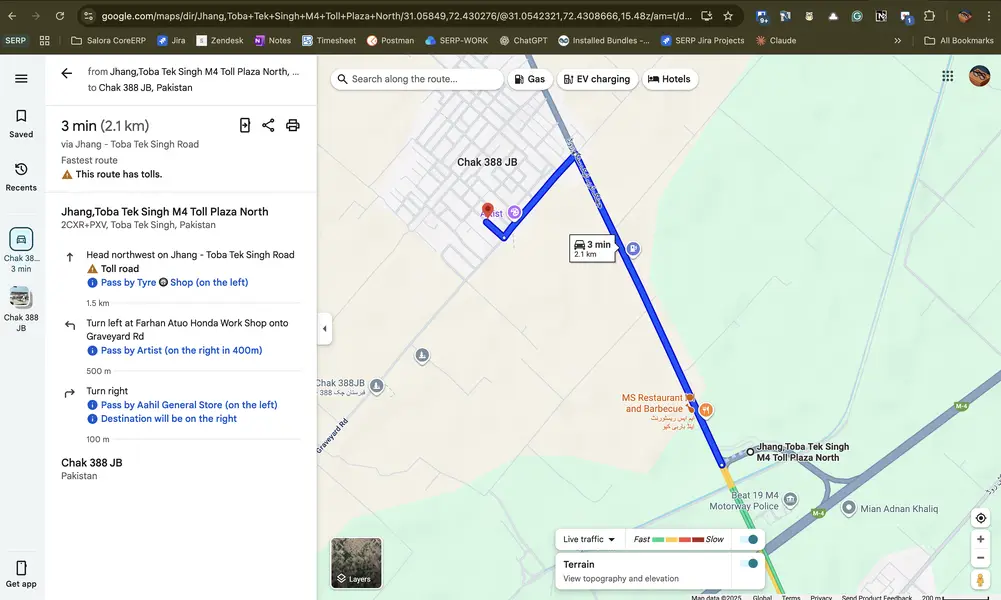
Task: Click the Get app button
Action: click(21, 573)
